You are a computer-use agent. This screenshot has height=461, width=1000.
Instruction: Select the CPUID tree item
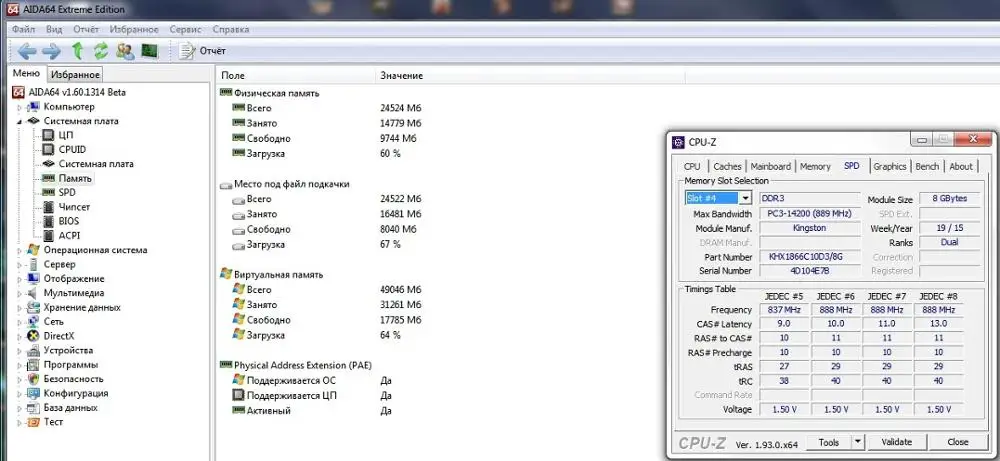(x=72, y=149)
